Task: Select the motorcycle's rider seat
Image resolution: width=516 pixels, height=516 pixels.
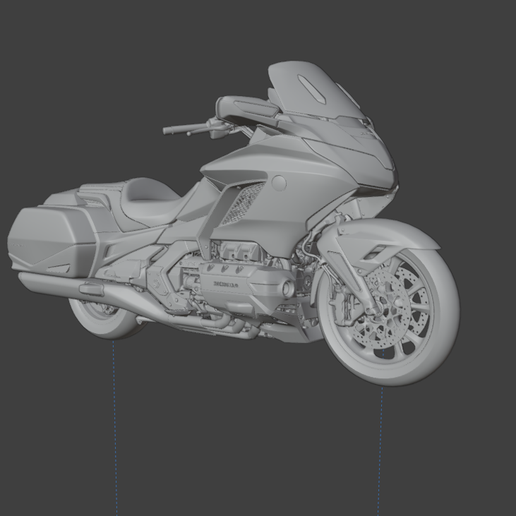Action: [x=152, y=203]
